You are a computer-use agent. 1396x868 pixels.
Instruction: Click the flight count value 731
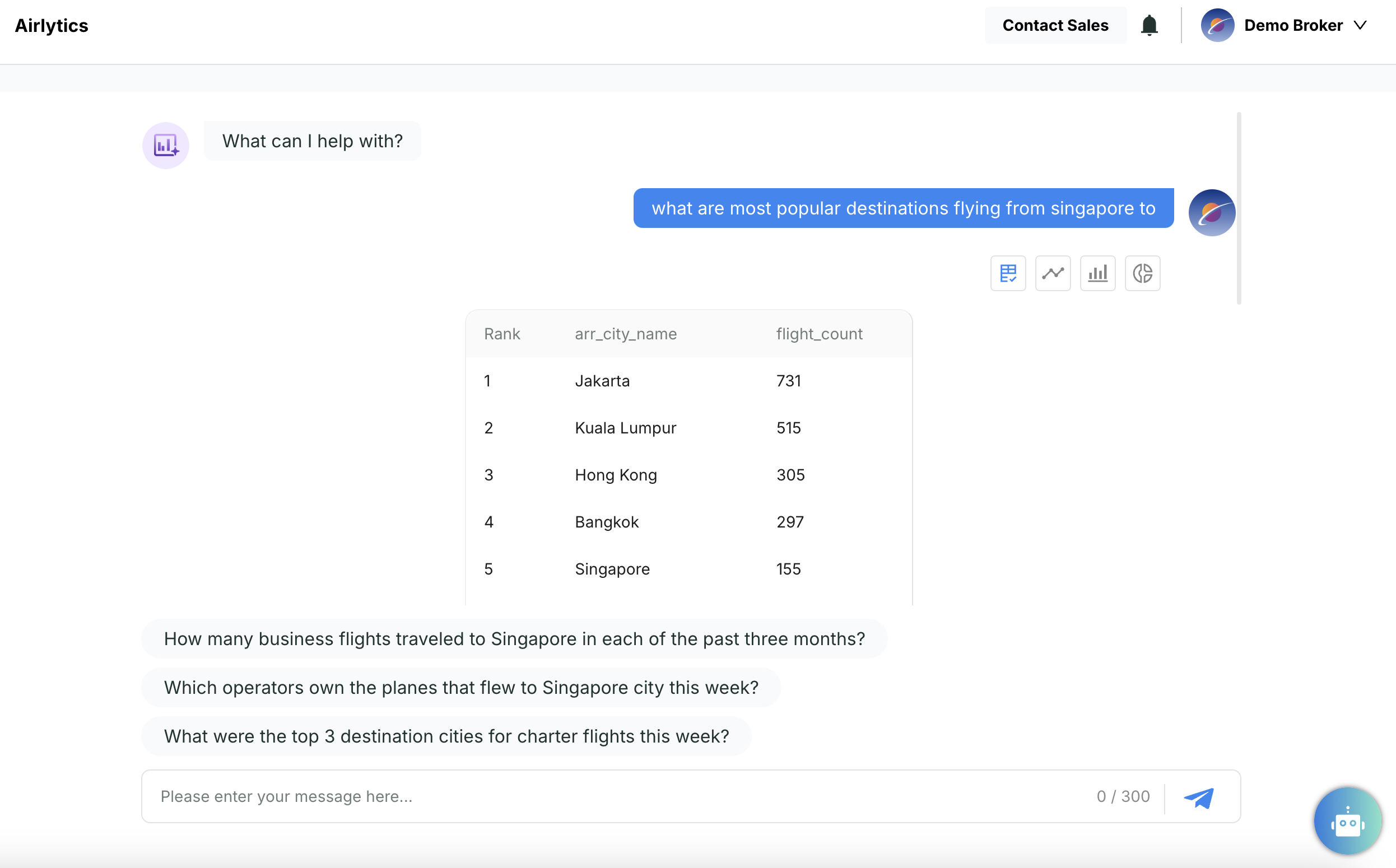[x=788, y=381]
